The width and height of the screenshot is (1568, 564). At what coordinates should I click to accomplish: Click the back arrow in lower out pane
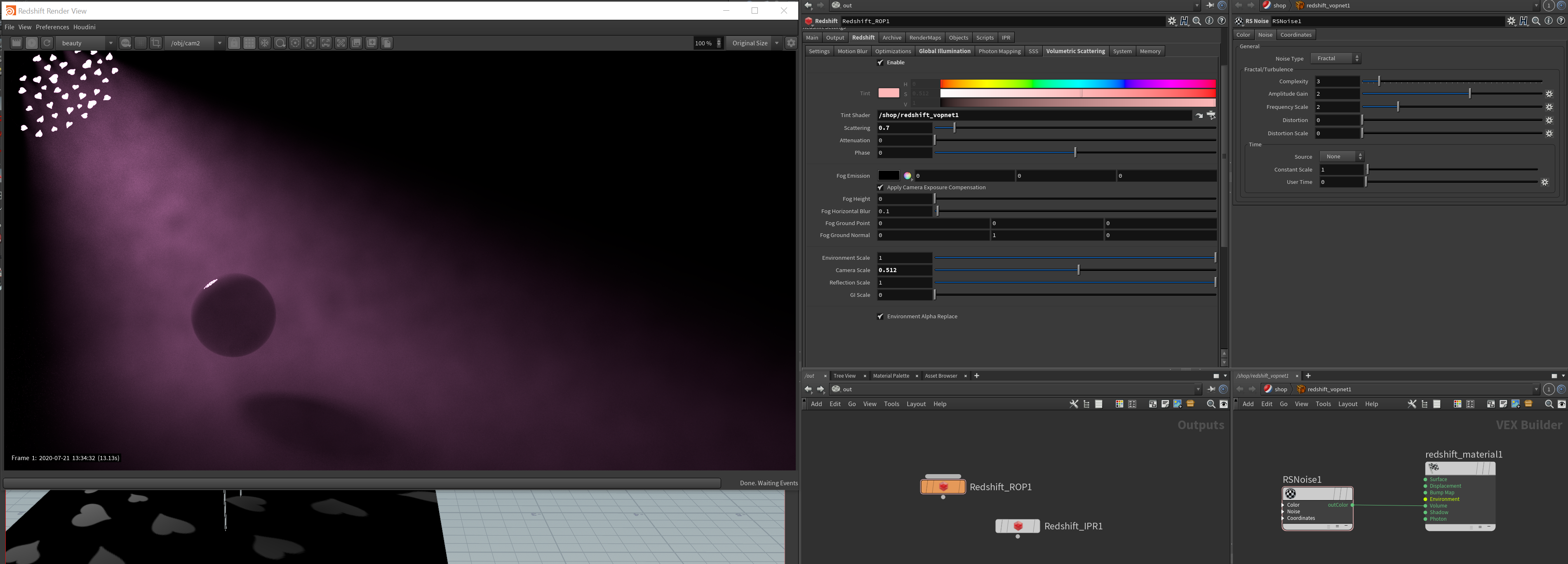click(x=809, y=389)
